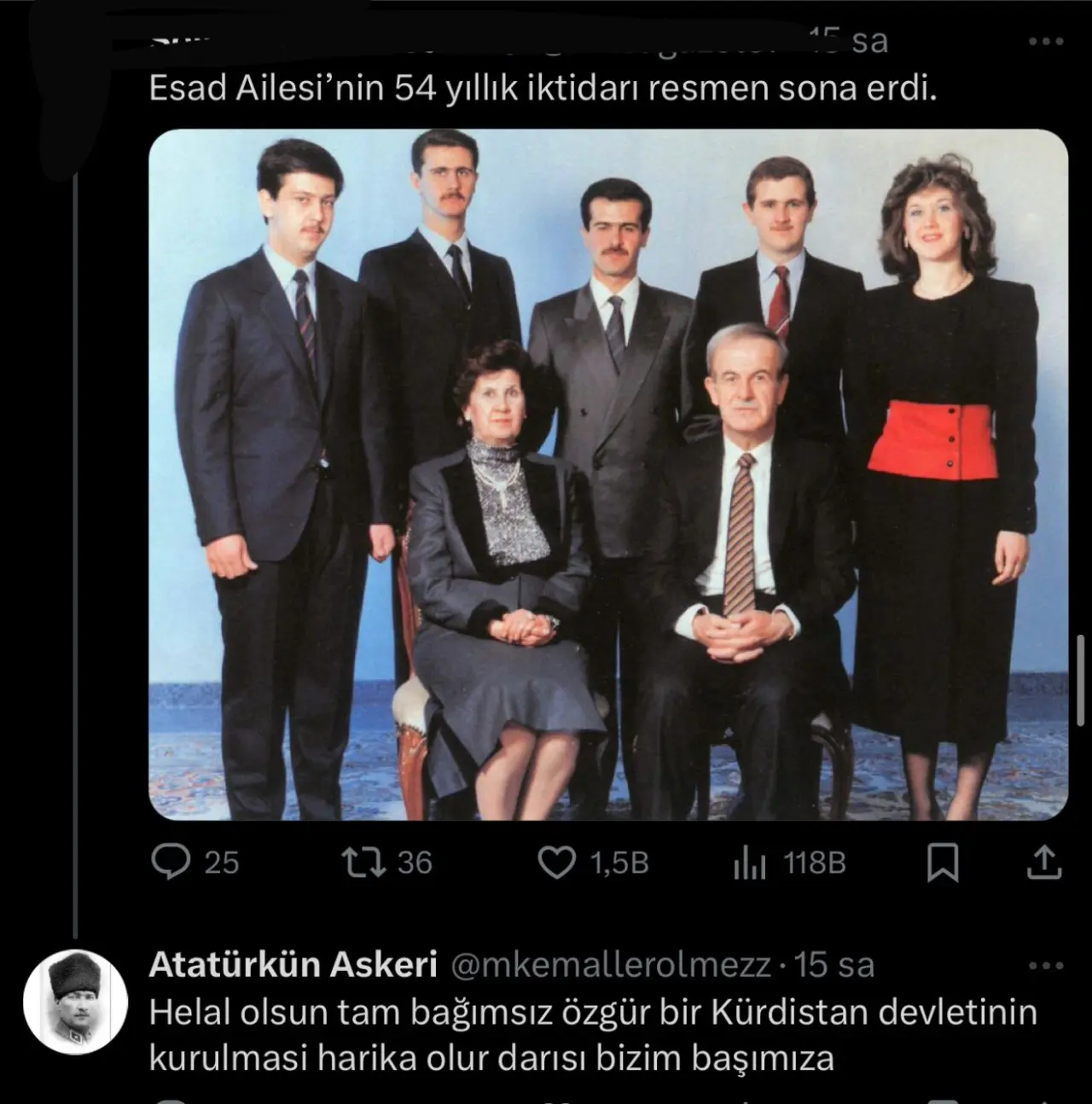Viewport: 1092px width, 1104px height.
Task: Bookmark the post with the bookmark icon
Action: coord(943,863)
